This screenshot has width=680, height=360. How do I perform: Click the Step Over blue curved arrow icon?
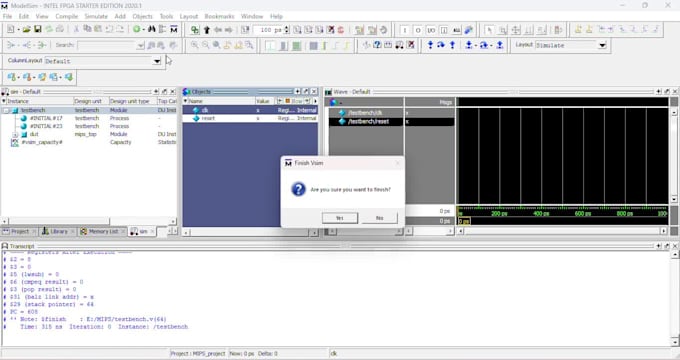tap(441, 45)
